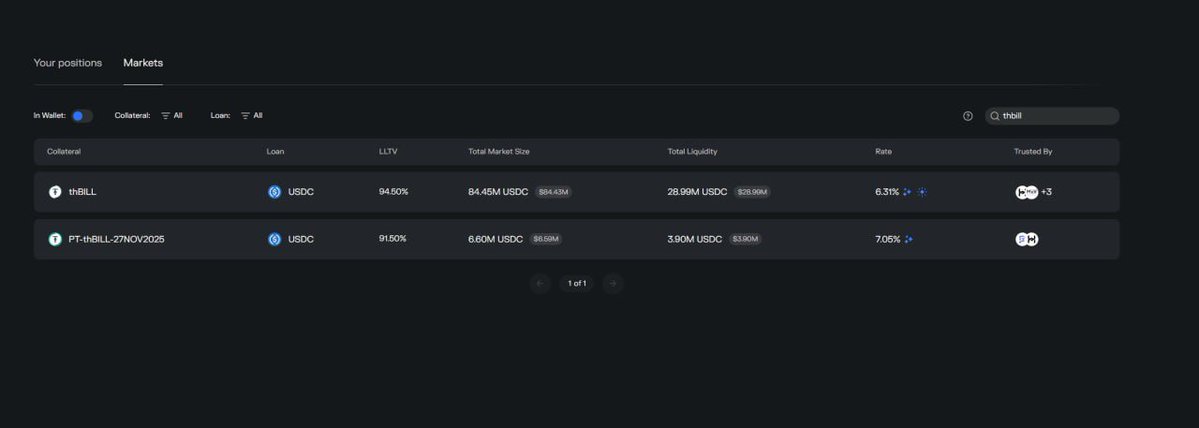Click the curator avatars in the thBILL row
Screen dimensions: 1199x428
click(1027, 192)
